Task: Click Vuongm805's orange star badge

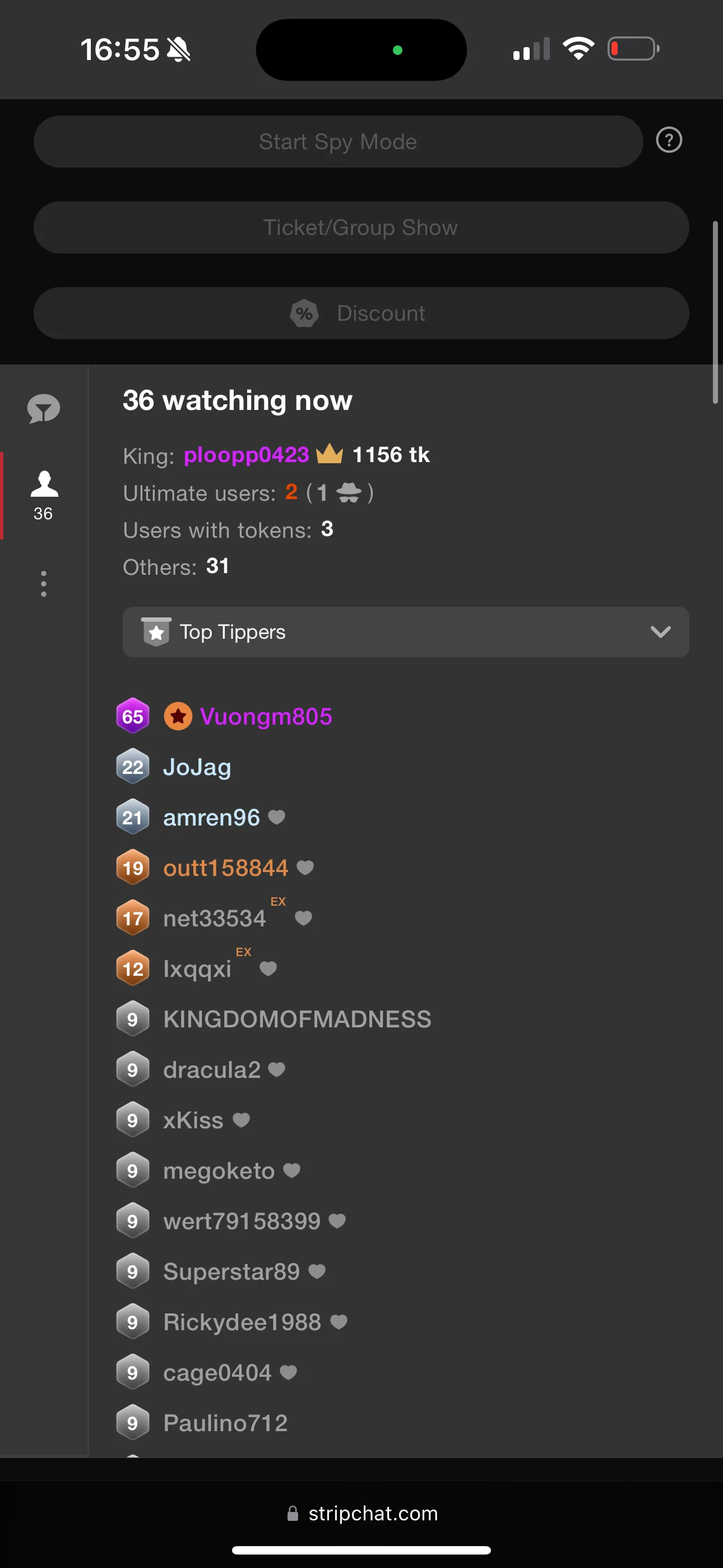Action: tap(178, 717)
